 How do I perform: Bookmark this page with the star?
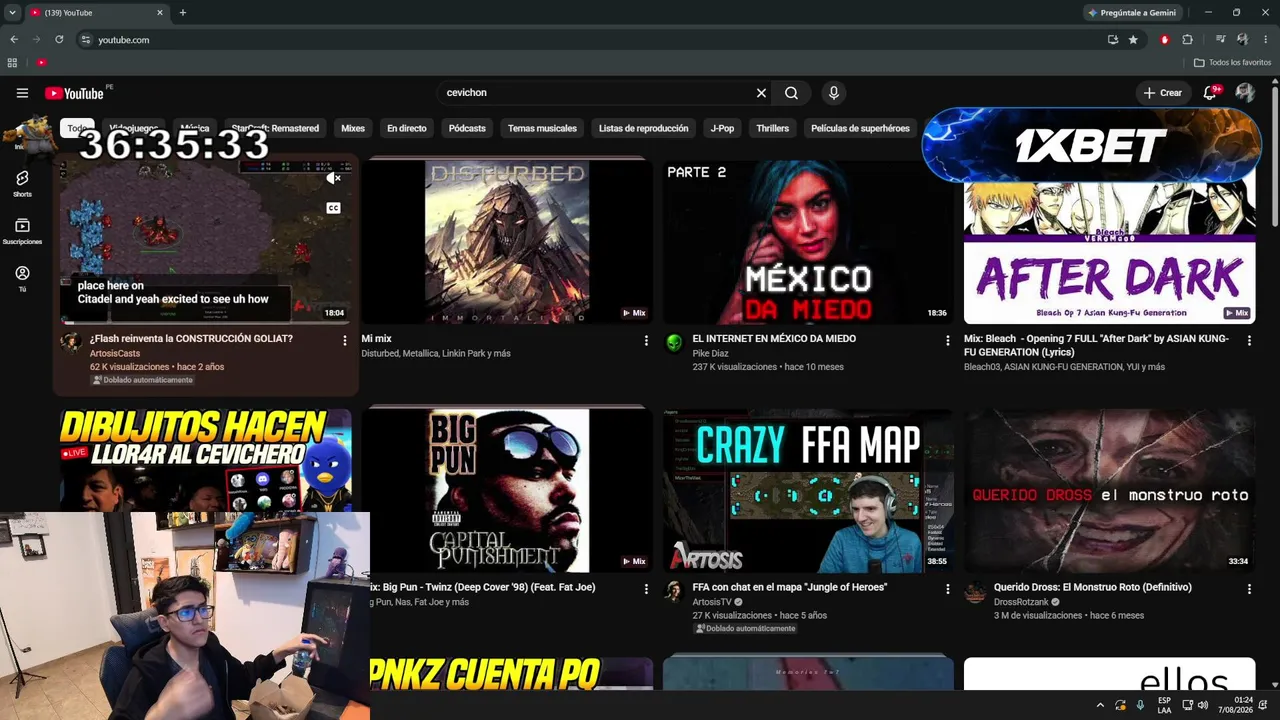[1133, 40]
